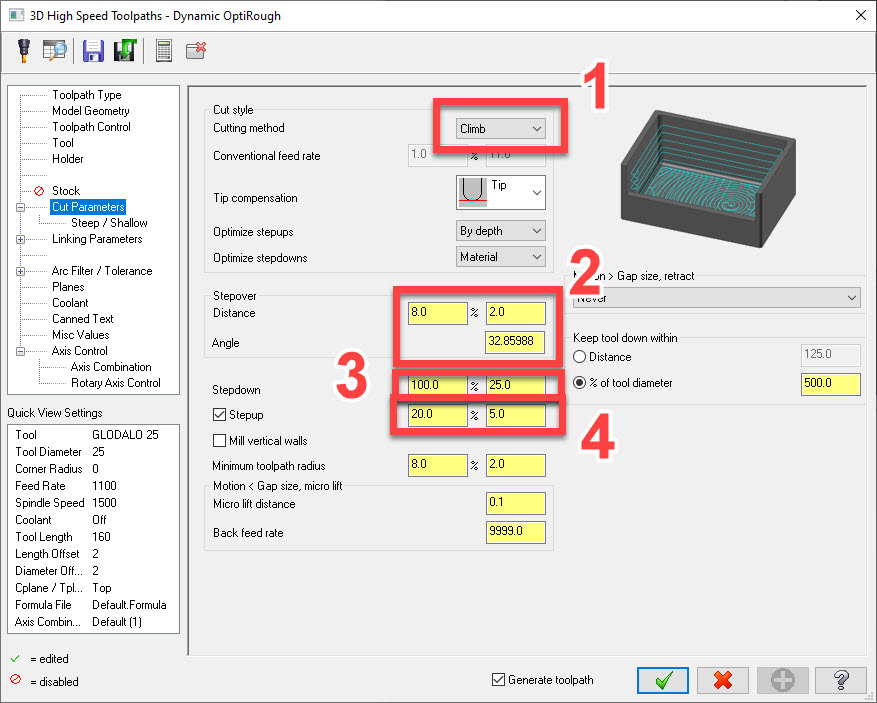
Task: Click the blue floppy save parameters icon
Action: click(x=93, y=51)
